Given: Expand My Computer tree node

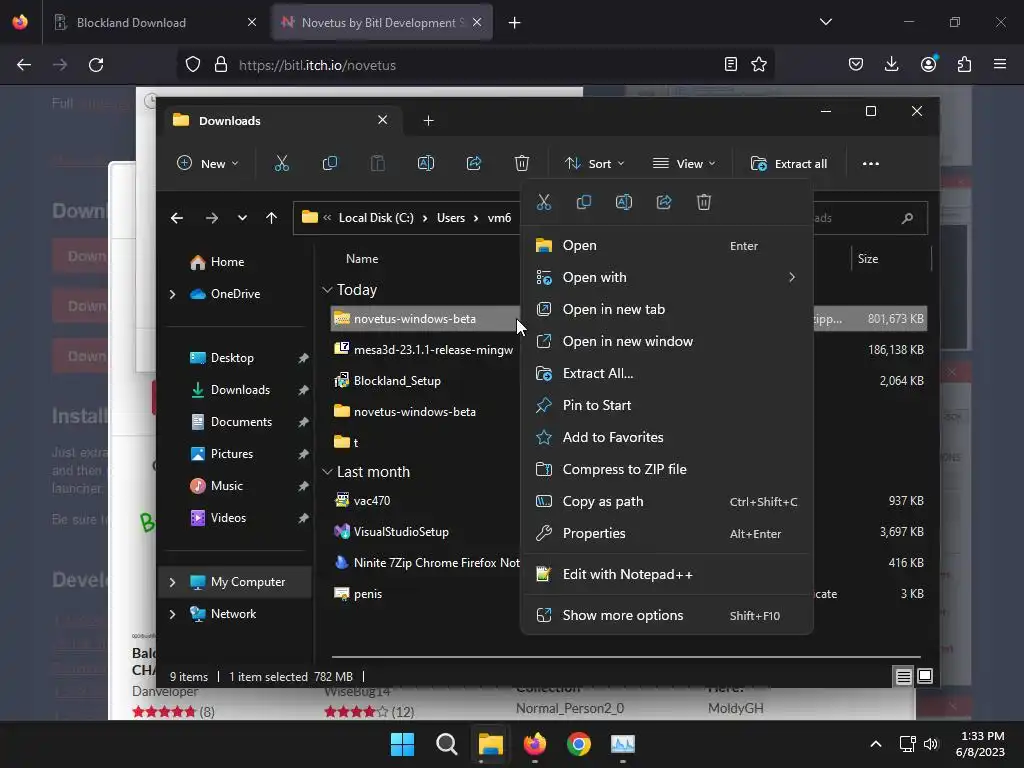Looking at the screenshot, I should click(x=172, y=582).
